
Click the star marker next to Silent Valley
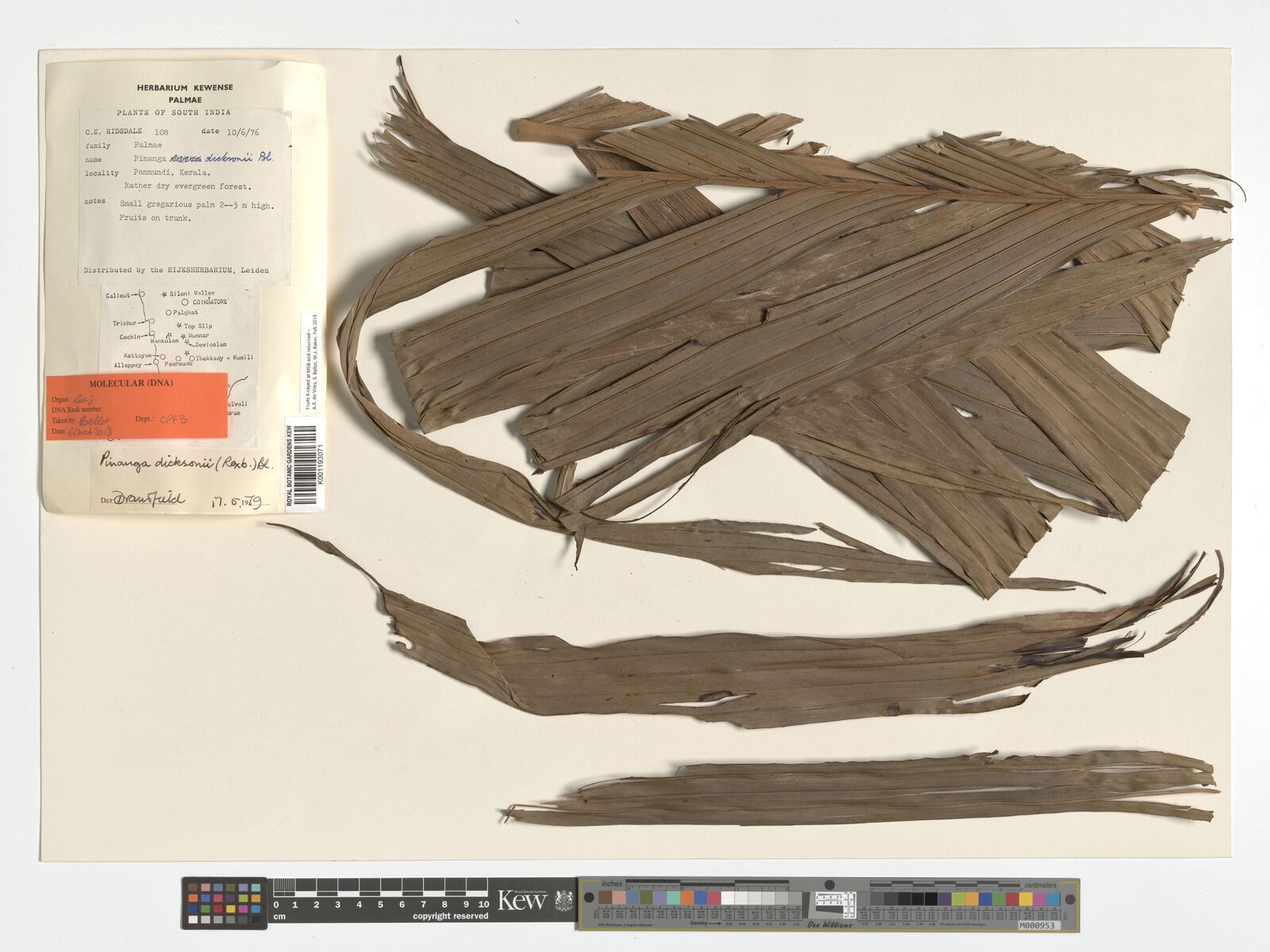[x=164, y=294]
